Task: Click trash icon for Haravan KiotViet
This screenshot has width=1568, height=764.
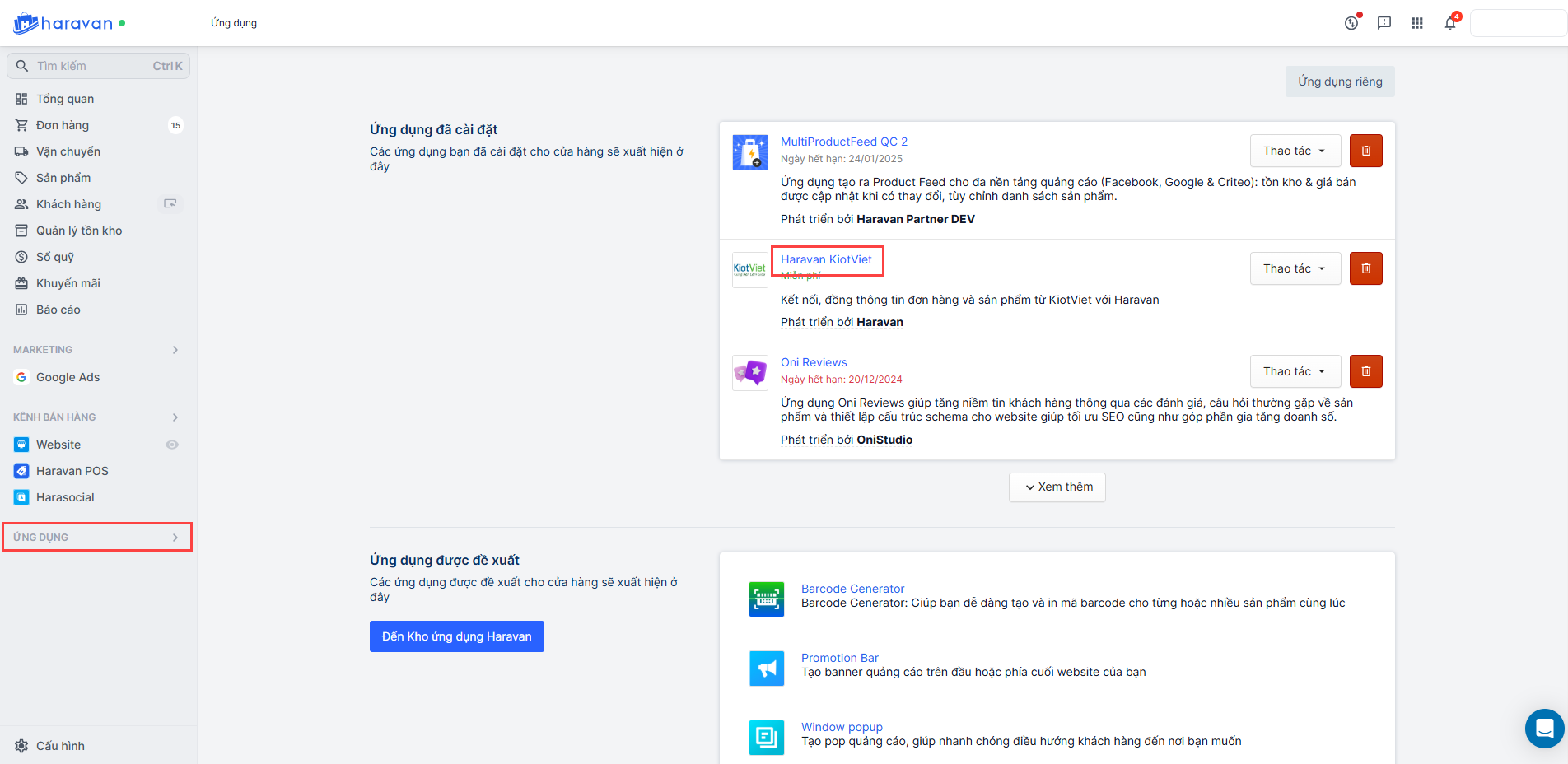Action: [1365, 268]
